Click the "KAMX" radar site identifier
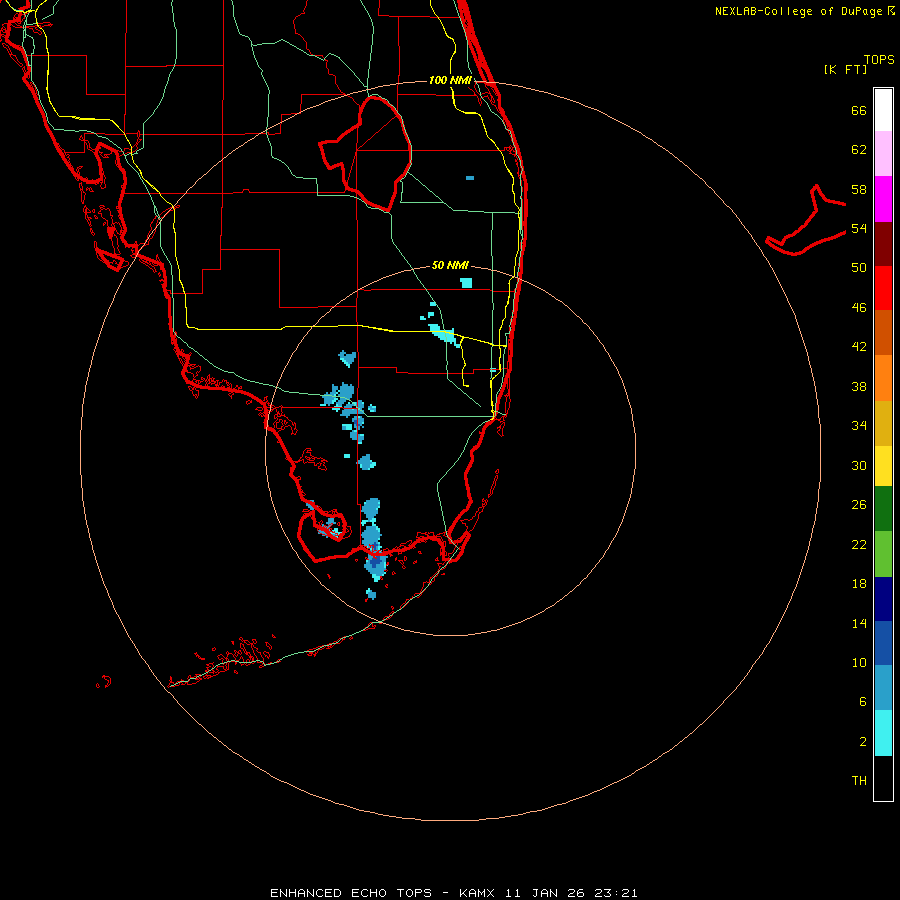The height and width of the screenshot is (900, 900). tap(477, 893)
